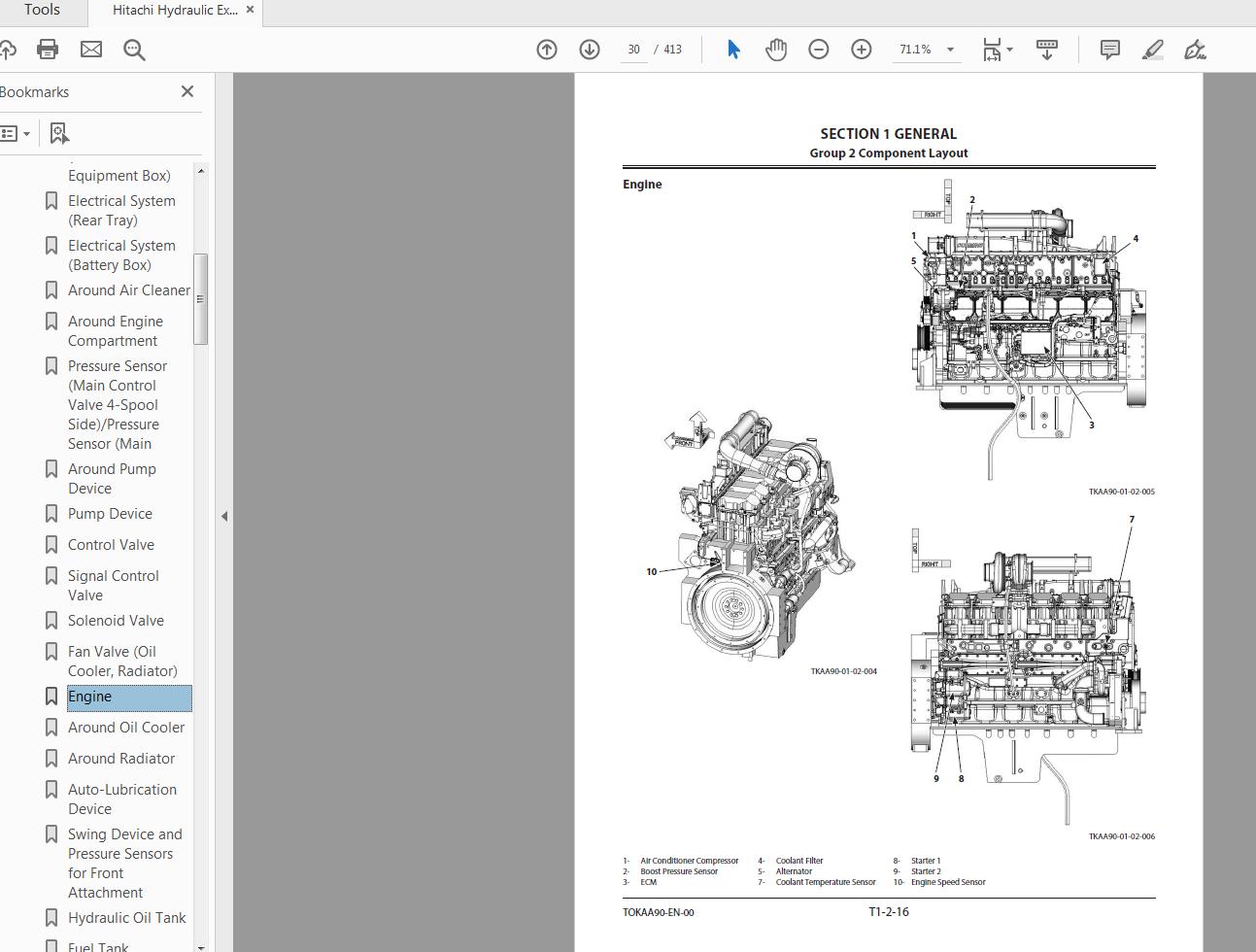
Task: Add a sticky note comment
Action: click(1108, 50)
